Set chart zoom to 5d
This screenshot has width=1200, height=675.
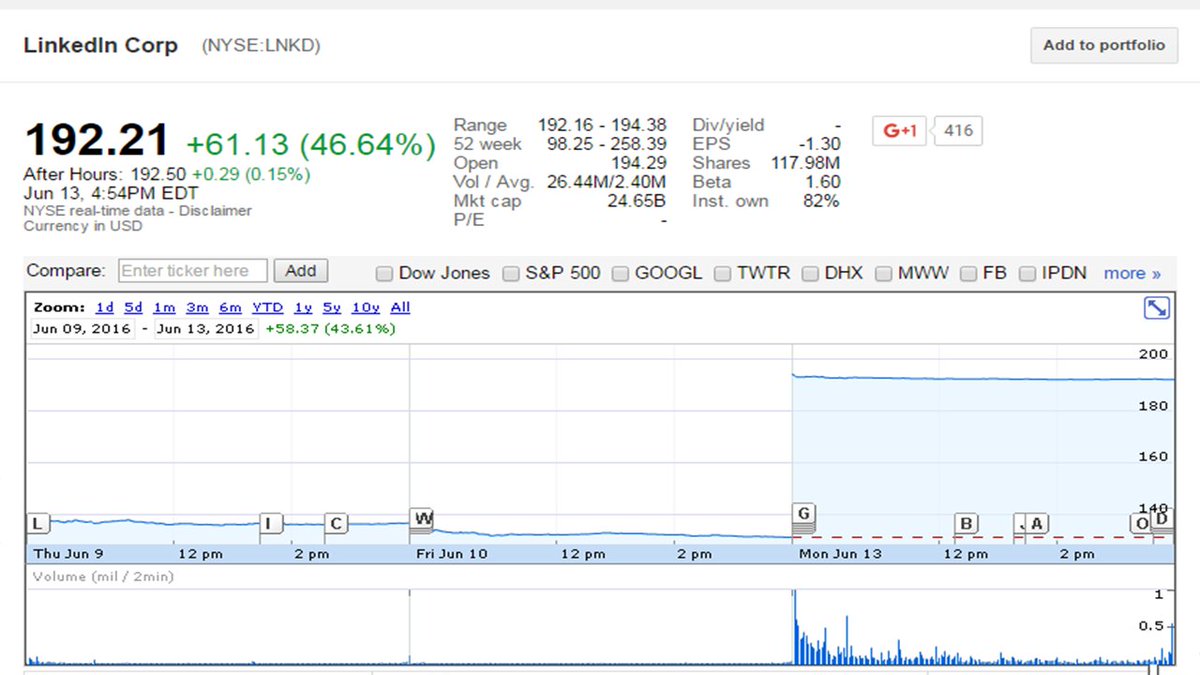click(133, 308)
